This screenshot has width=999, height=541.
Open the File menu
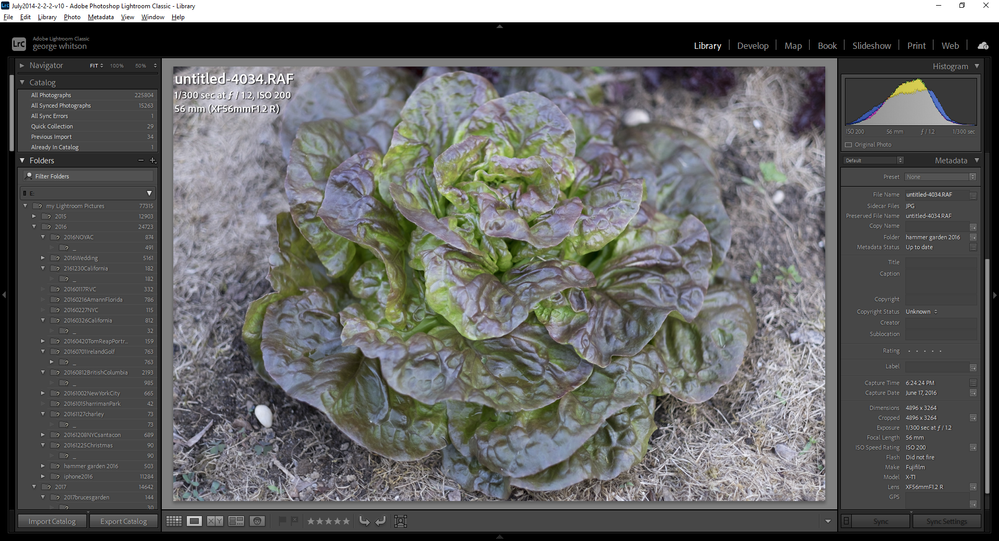click(x=8, y=17)
